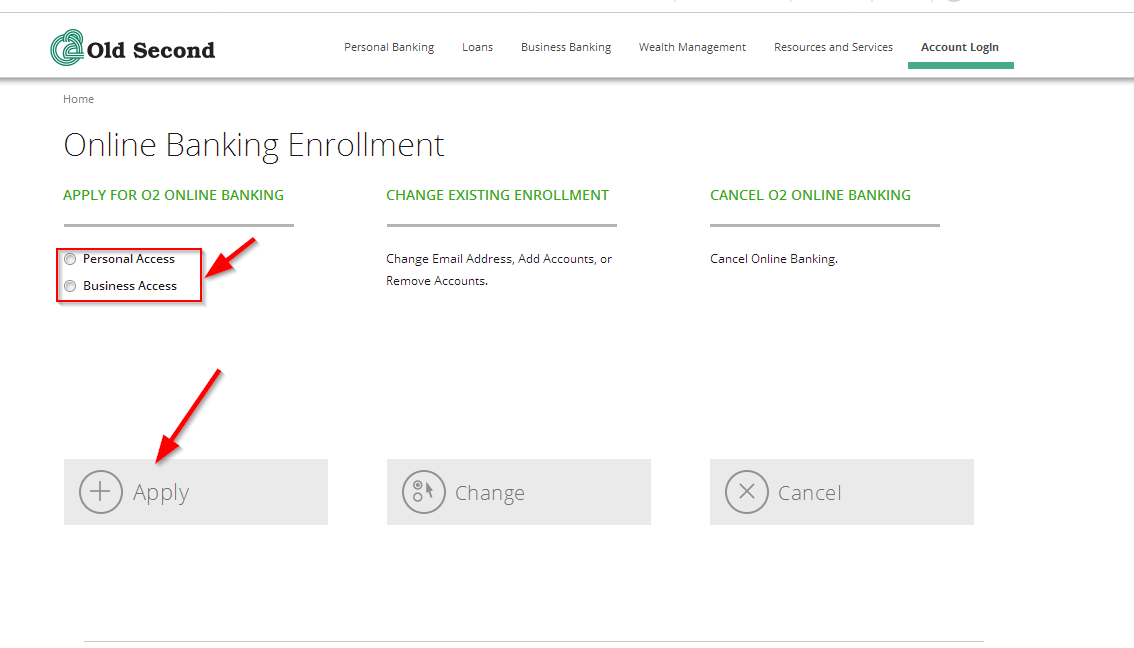Go to the Account Login tab

point(960,47)
